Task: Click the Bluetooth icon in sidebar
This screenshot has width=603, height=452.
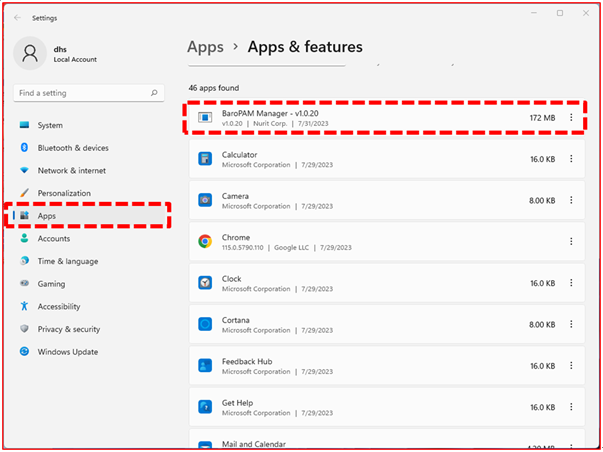Action: (24, 147)
